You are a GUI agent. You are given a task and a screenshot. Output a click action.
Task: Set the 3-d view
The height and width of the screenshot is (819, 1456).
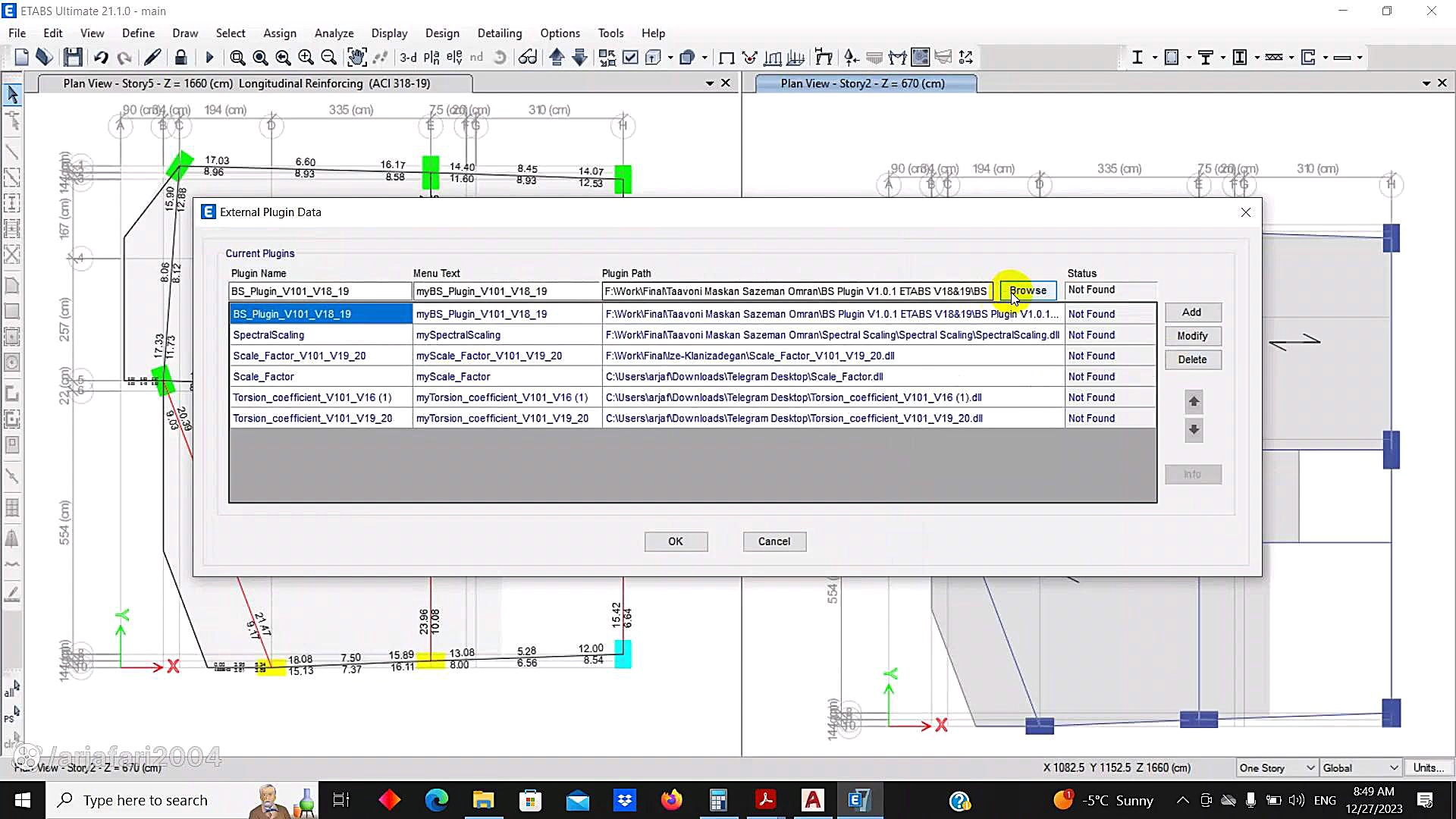[408, 57]
